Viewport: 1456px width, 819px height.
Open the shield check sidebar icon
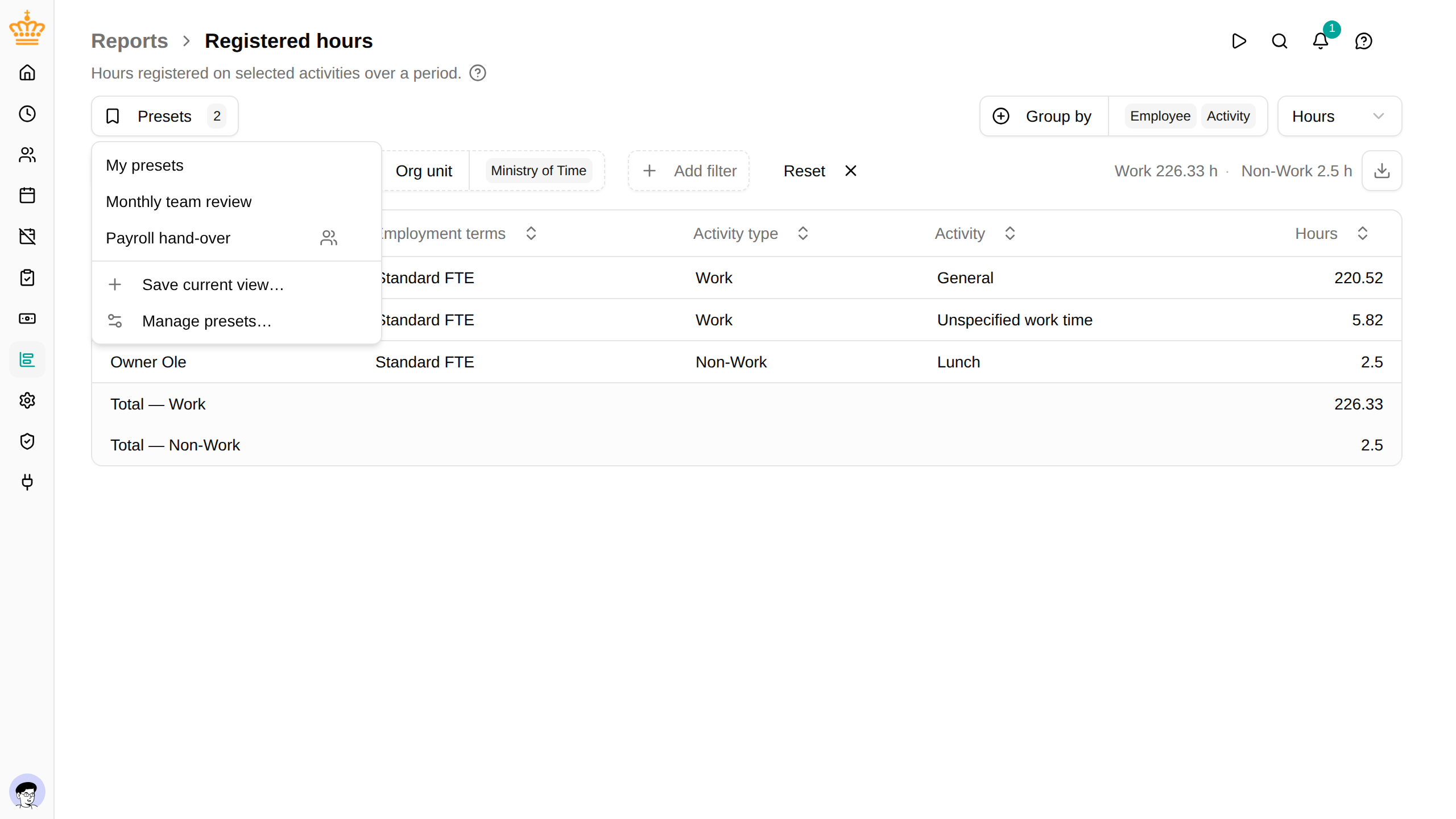click(27, 441)
